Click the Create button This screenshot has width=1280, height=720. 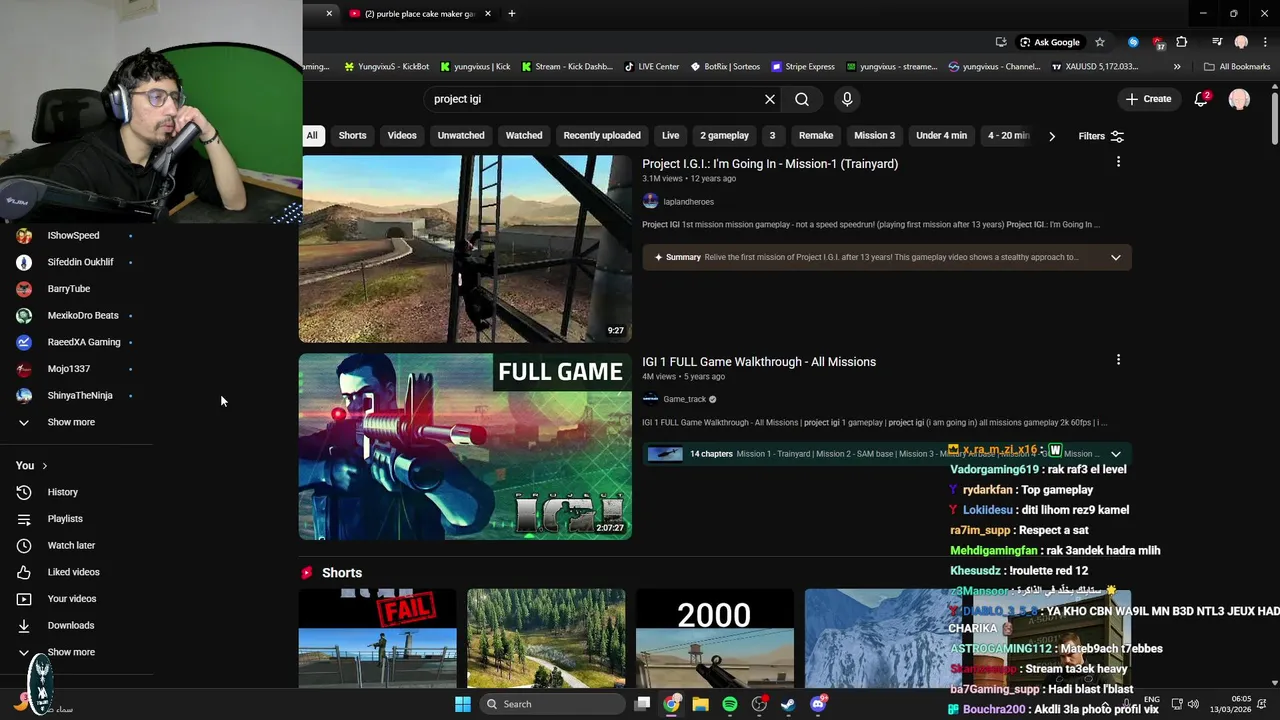click(1148, 99)
